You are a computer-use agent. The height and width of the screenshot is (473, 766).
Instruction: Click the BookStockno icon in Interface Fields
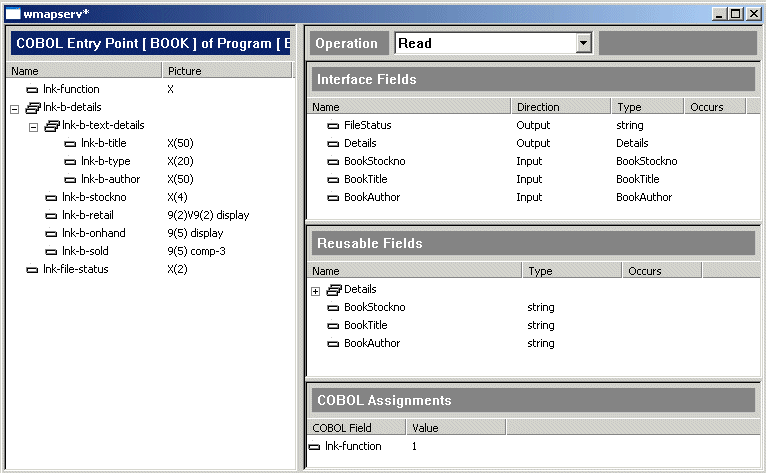[x=333, y=162]
